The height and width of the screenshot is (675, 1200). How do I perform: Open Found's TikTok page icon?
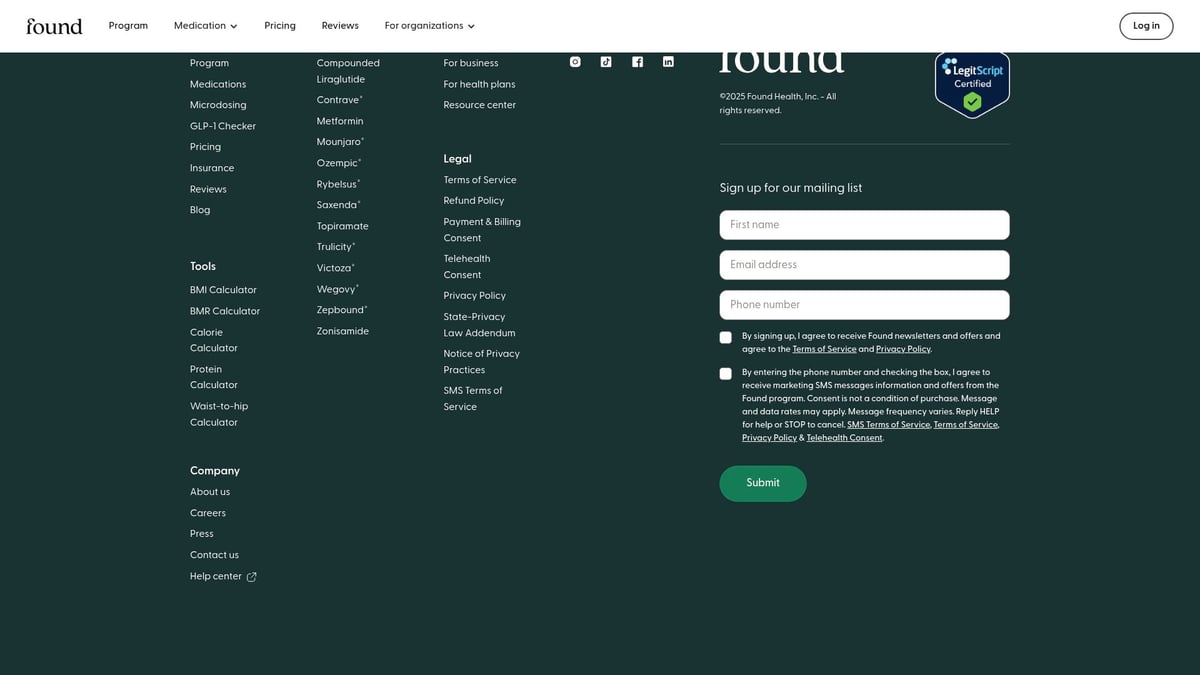coord(606,62)
